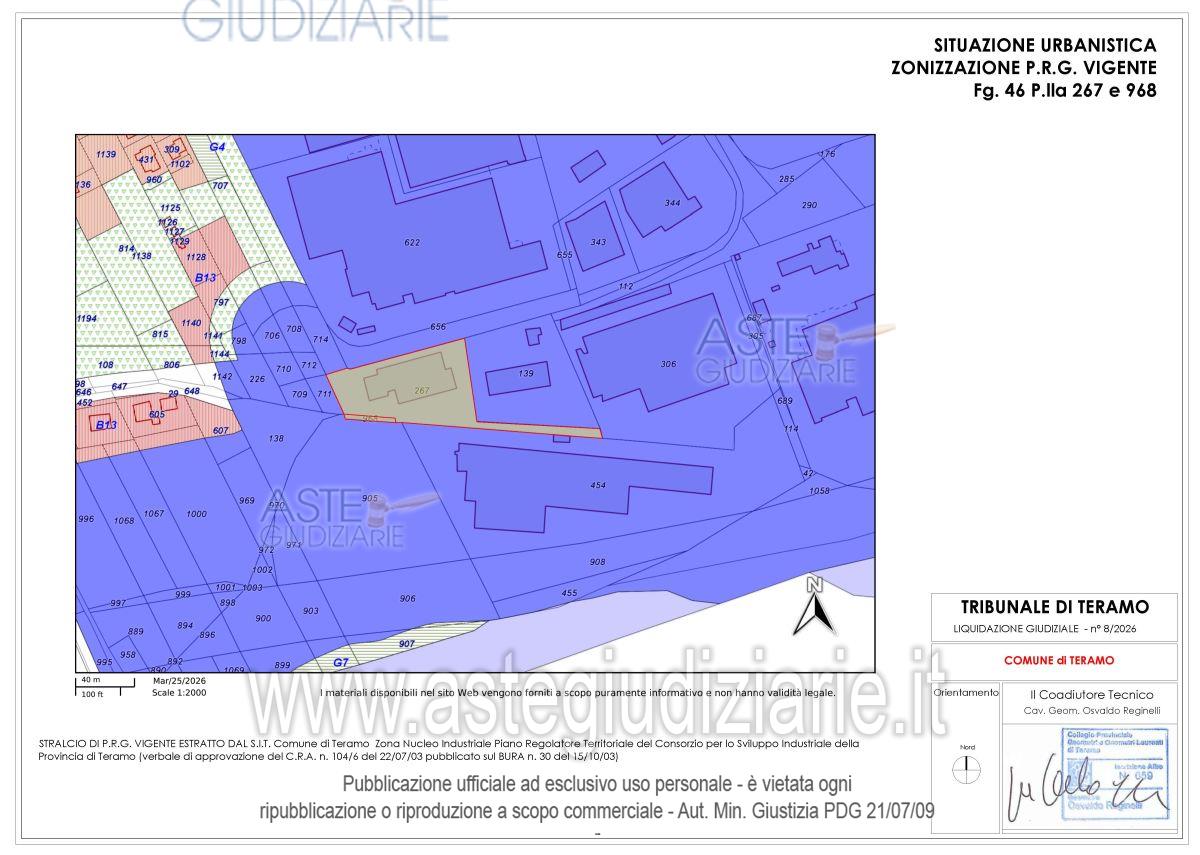Click parcel label 906
This screenshot has width=1200, height=855.
[x=407, y=598]
